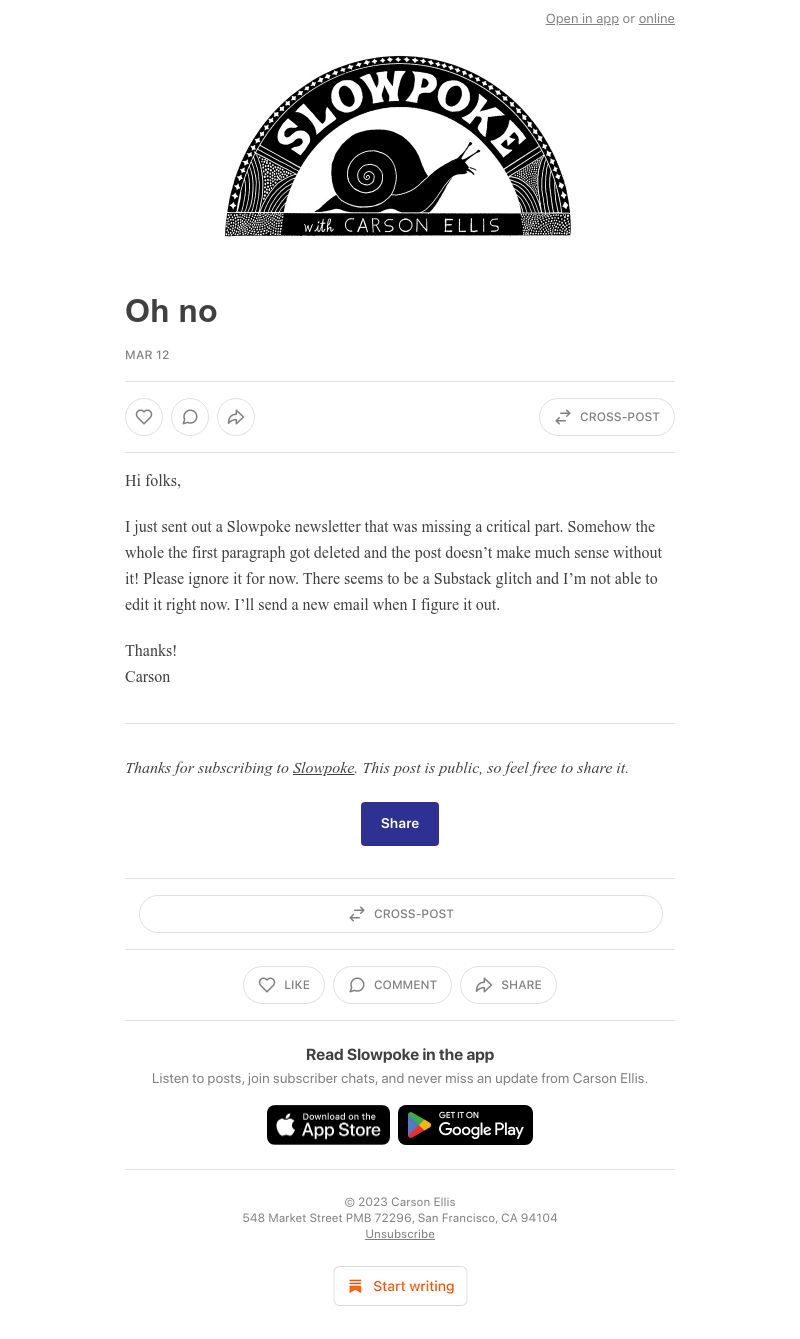
Task: Click the SHARE pill button at bottom
Action: tap(508, 985)
